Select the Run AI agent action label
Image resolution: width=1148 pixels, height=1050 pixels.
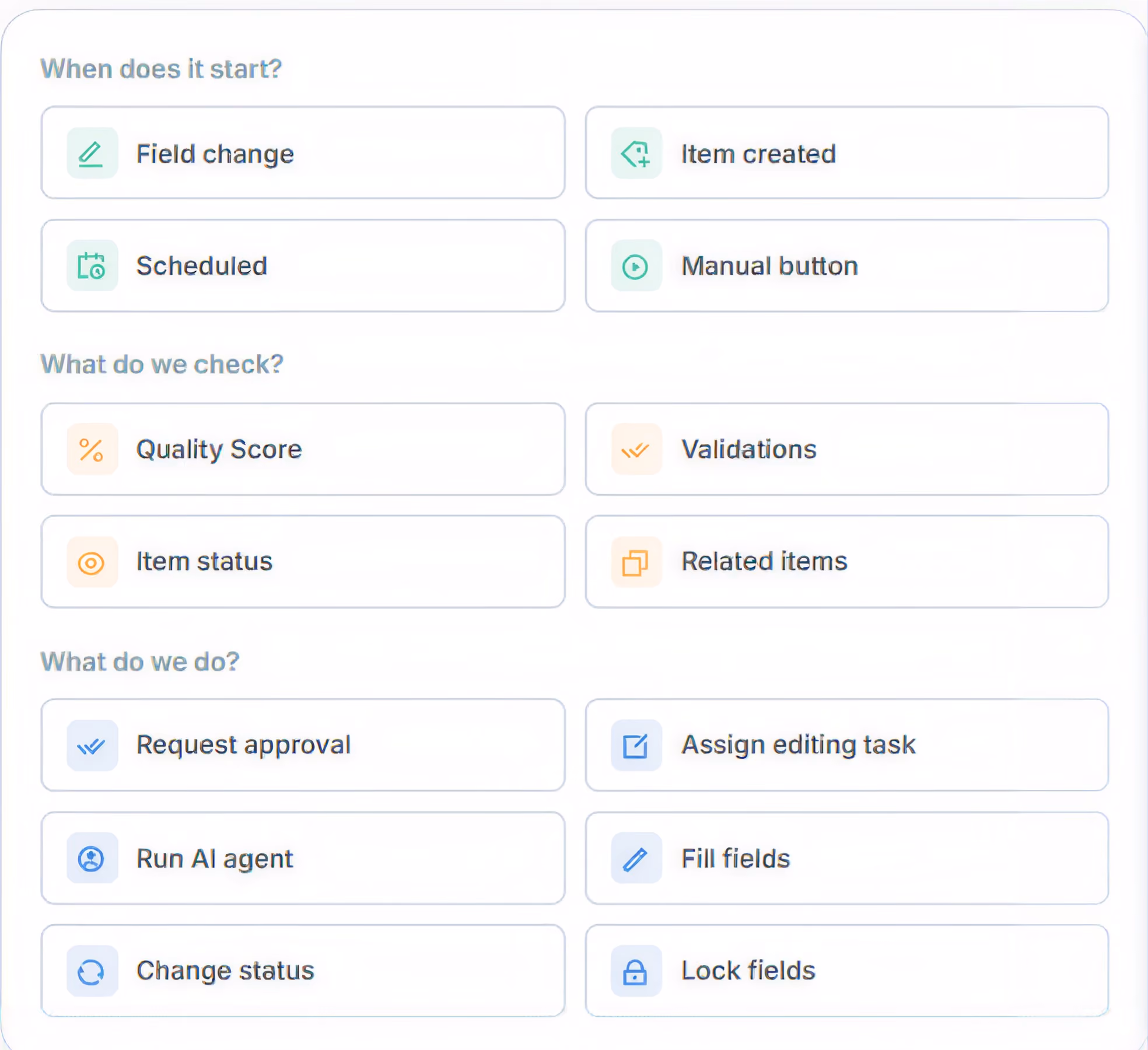[x=214, y=859]
